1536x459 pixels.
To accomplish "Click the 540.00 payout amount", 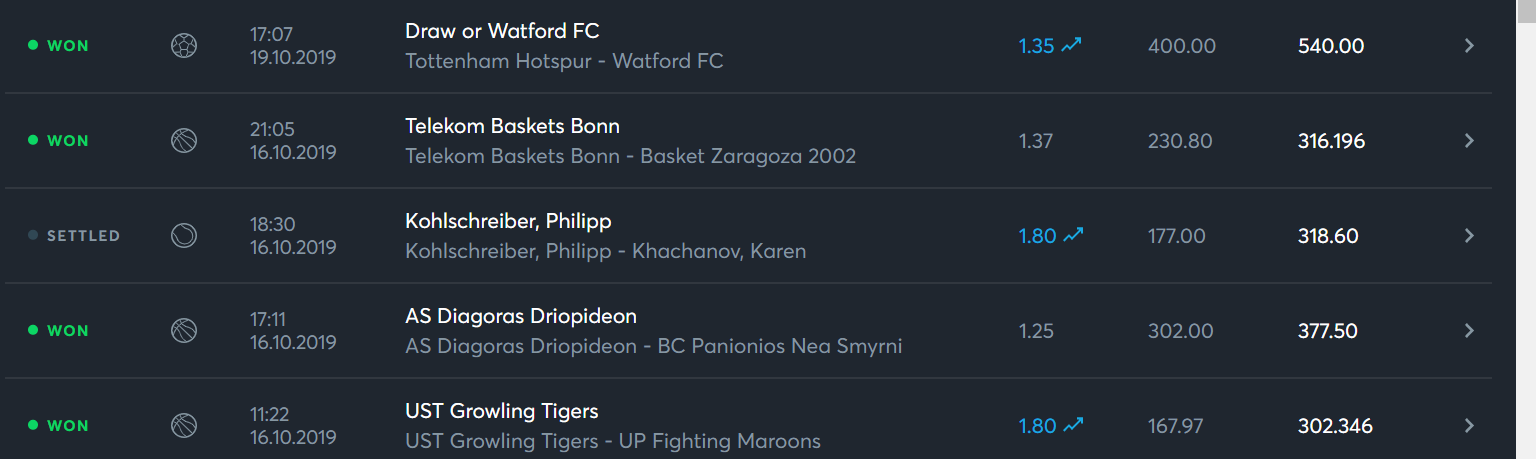I will tap(1331, 46).
